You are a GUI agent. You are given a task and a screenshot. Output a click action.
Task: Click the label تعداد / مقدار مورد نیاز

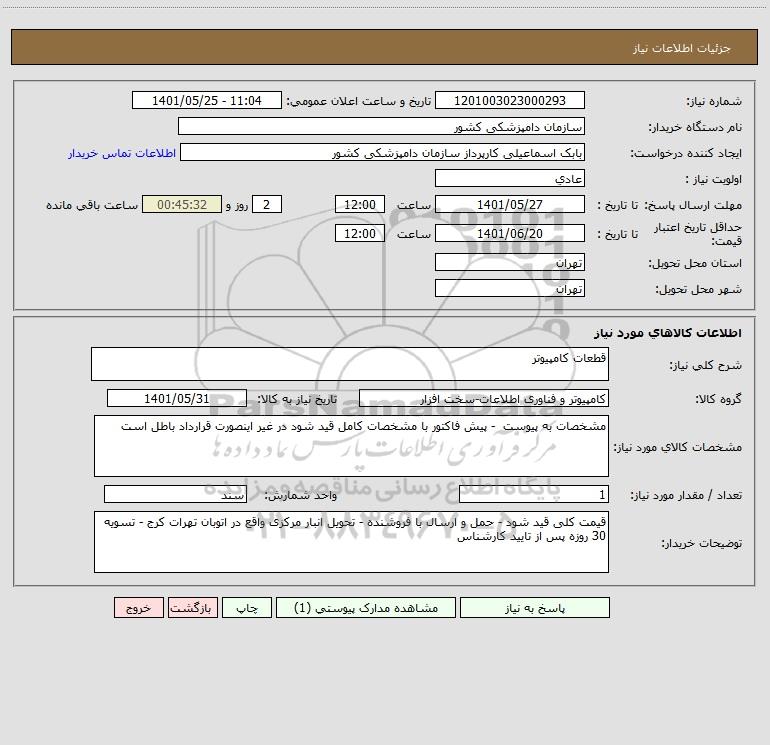tap(686, 496)
